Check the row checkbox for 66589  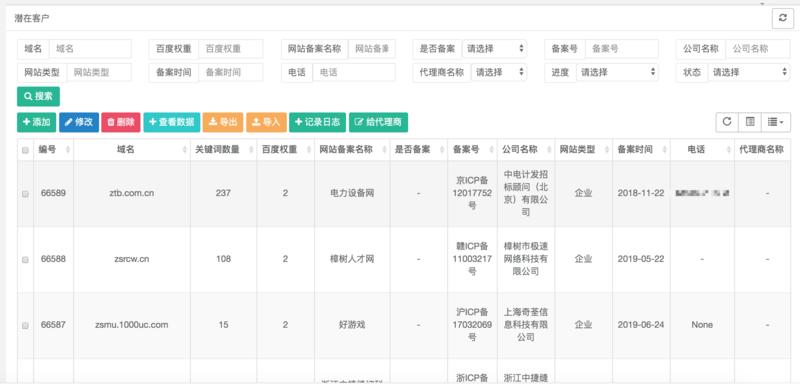[25, 194]
